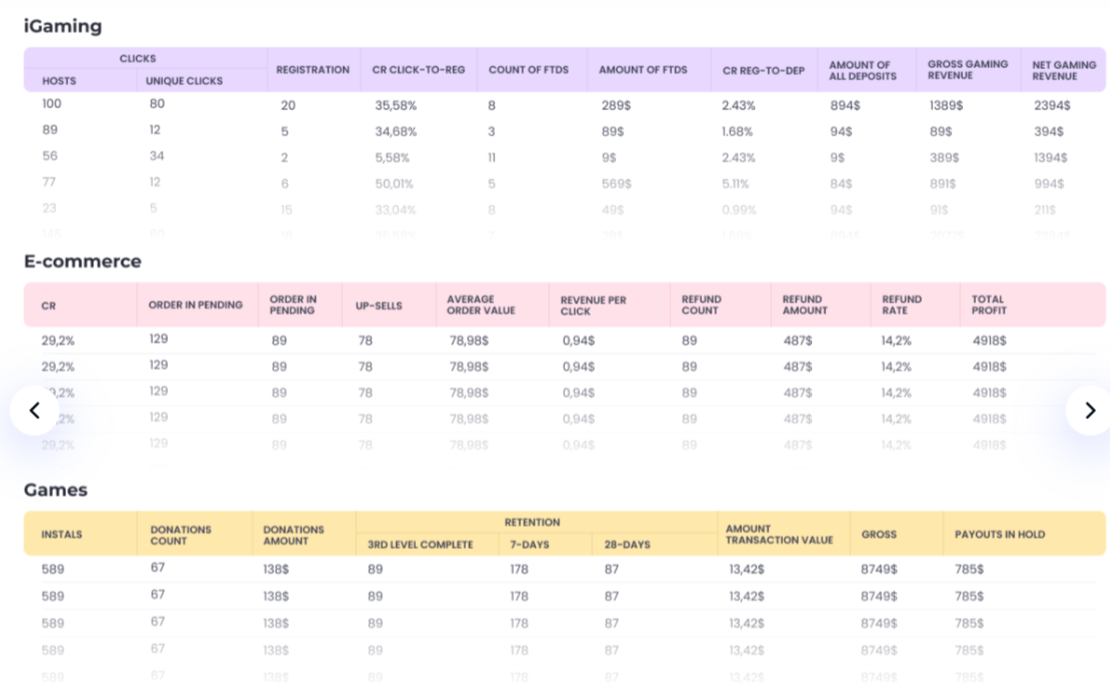Image resolution: width=1110 pixels, height=686 pixels.
Task: Click the REFUND RATE column header
Action: (900, 304)
